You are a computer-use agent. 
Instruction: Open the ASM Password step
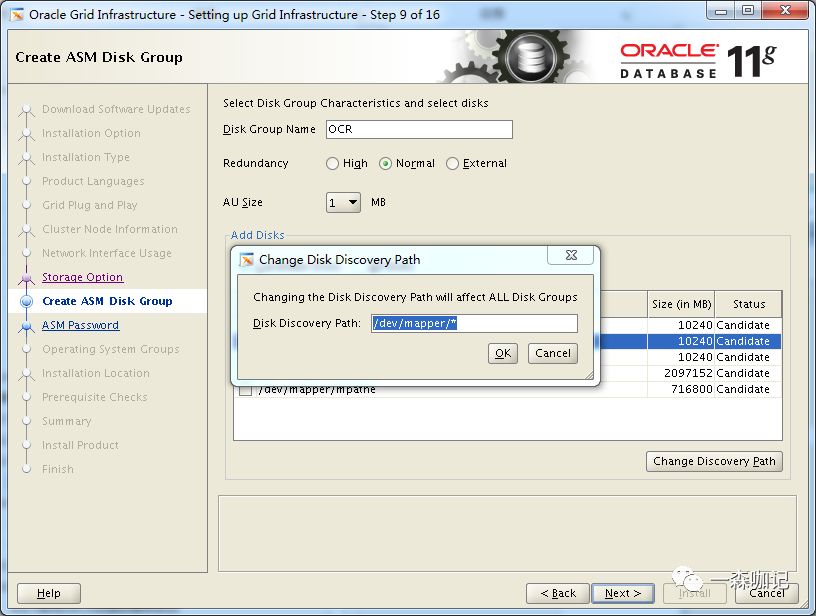pyautogui.click(x=80, y=325)
